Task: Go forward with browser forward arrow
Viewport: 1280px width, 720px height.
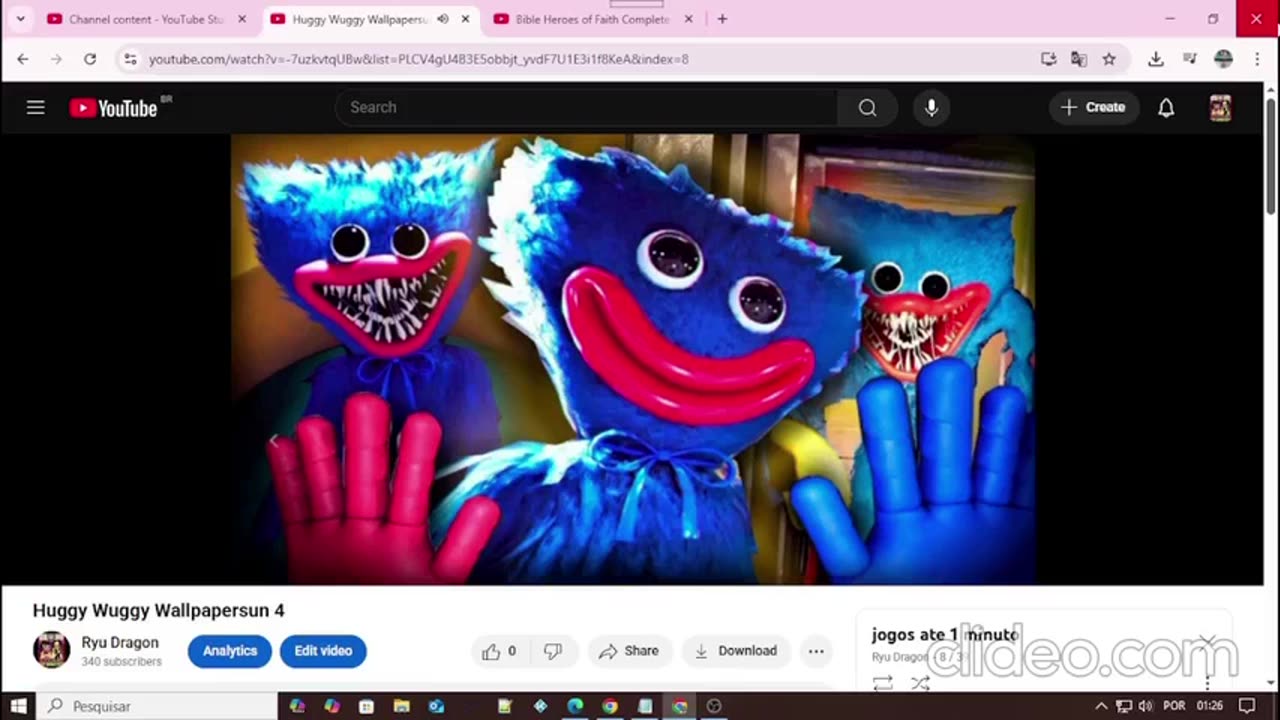Action: coord(56,59)
